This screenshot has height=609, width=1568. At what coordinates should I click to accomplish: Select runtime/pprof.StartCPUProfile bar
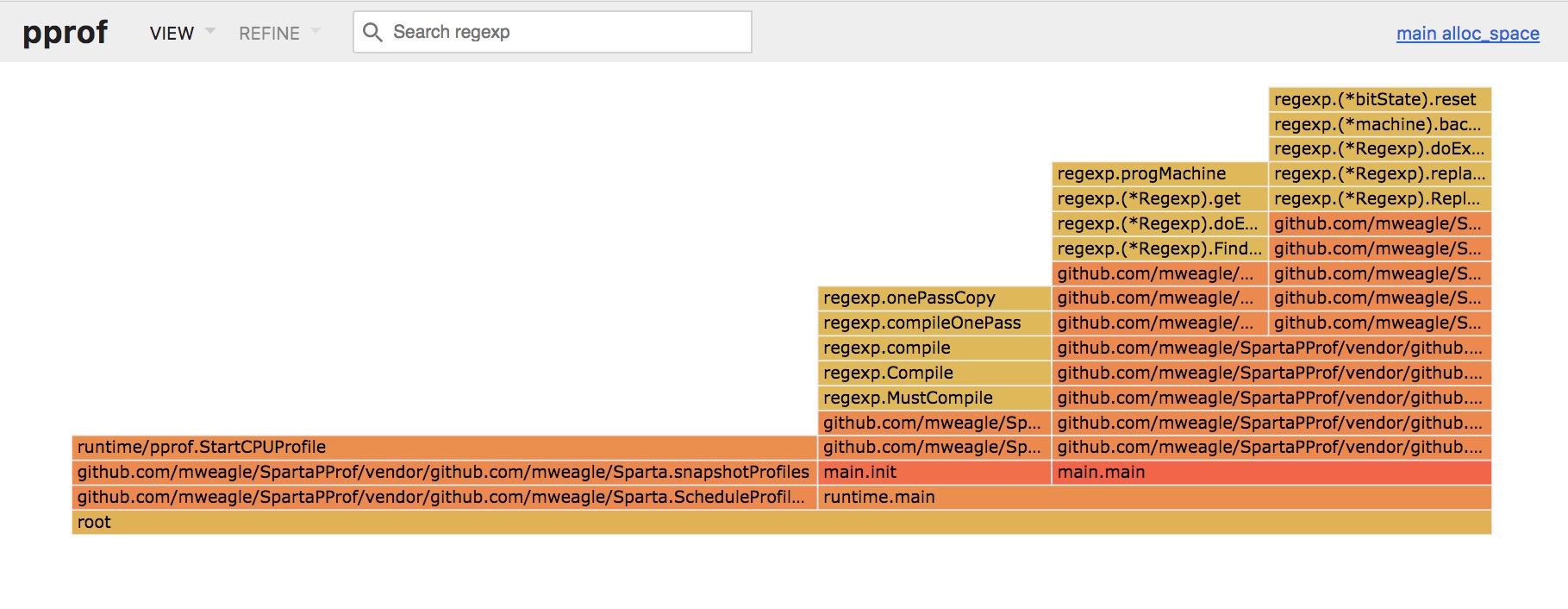(x=444, y=447)
